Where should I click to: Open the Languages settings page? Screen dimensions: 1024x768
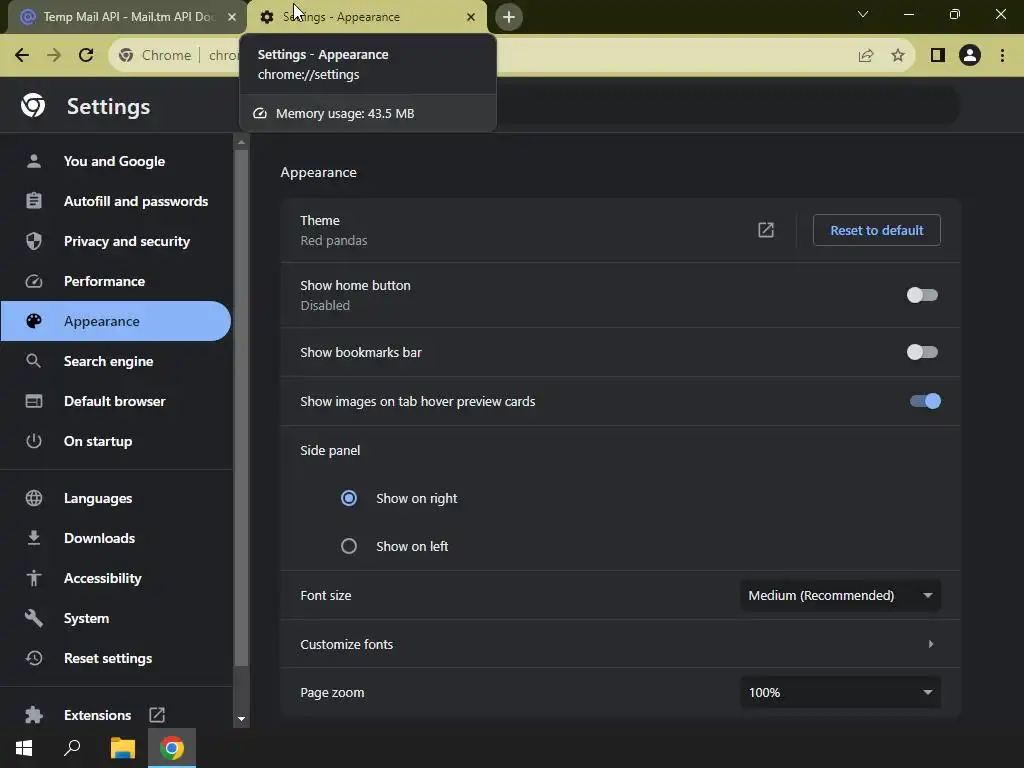click(x=116, y=498)
